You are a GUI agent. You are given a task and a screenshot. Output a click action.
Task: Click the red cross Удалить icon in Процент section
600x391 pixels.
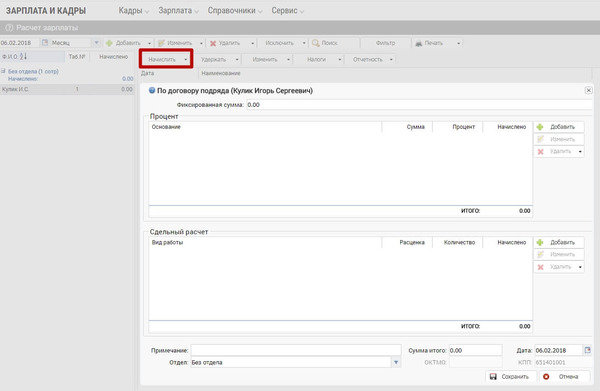(540, 152)
